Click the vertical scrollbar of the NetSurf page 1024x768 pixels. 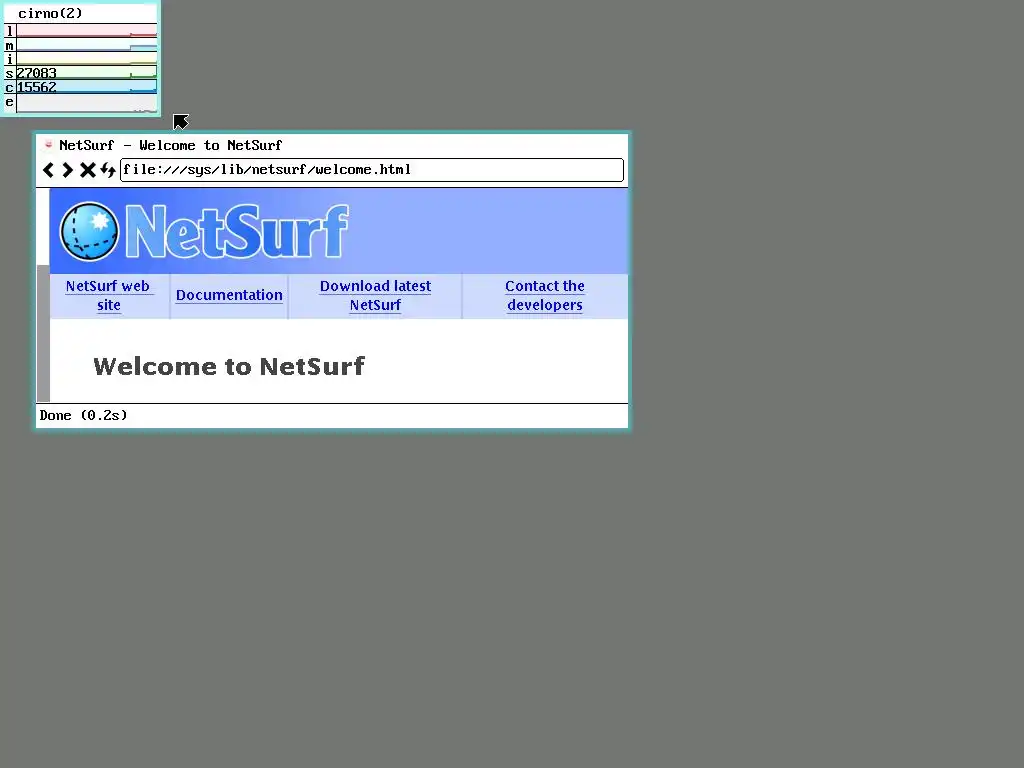tap(43, 295)
